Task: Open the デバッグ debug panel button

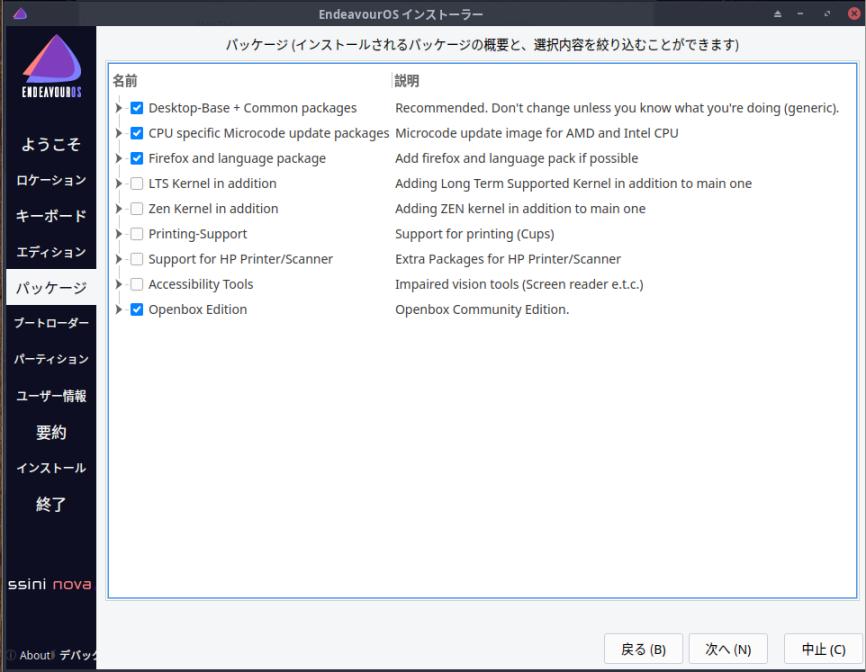Action: pos(77,655)
